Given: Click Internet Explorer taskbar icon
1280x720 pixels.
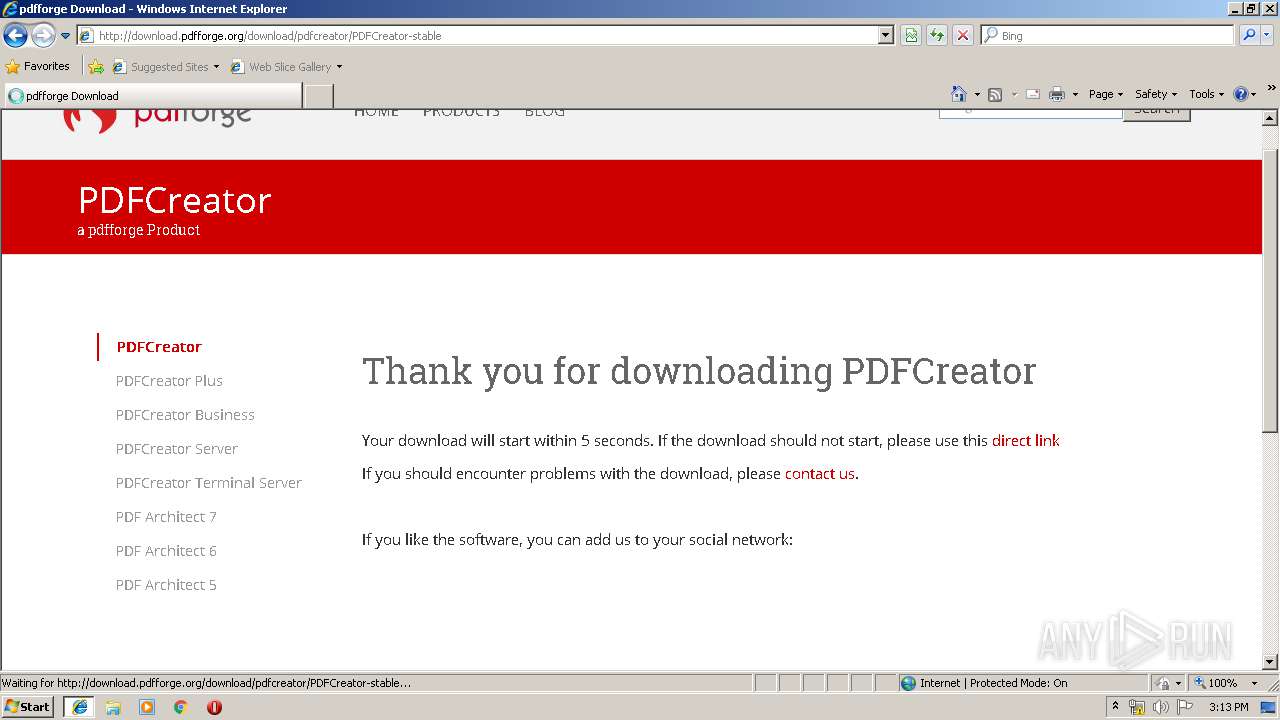Looking at the screenshot, I should pyautogui.click(x=80, y=706).
